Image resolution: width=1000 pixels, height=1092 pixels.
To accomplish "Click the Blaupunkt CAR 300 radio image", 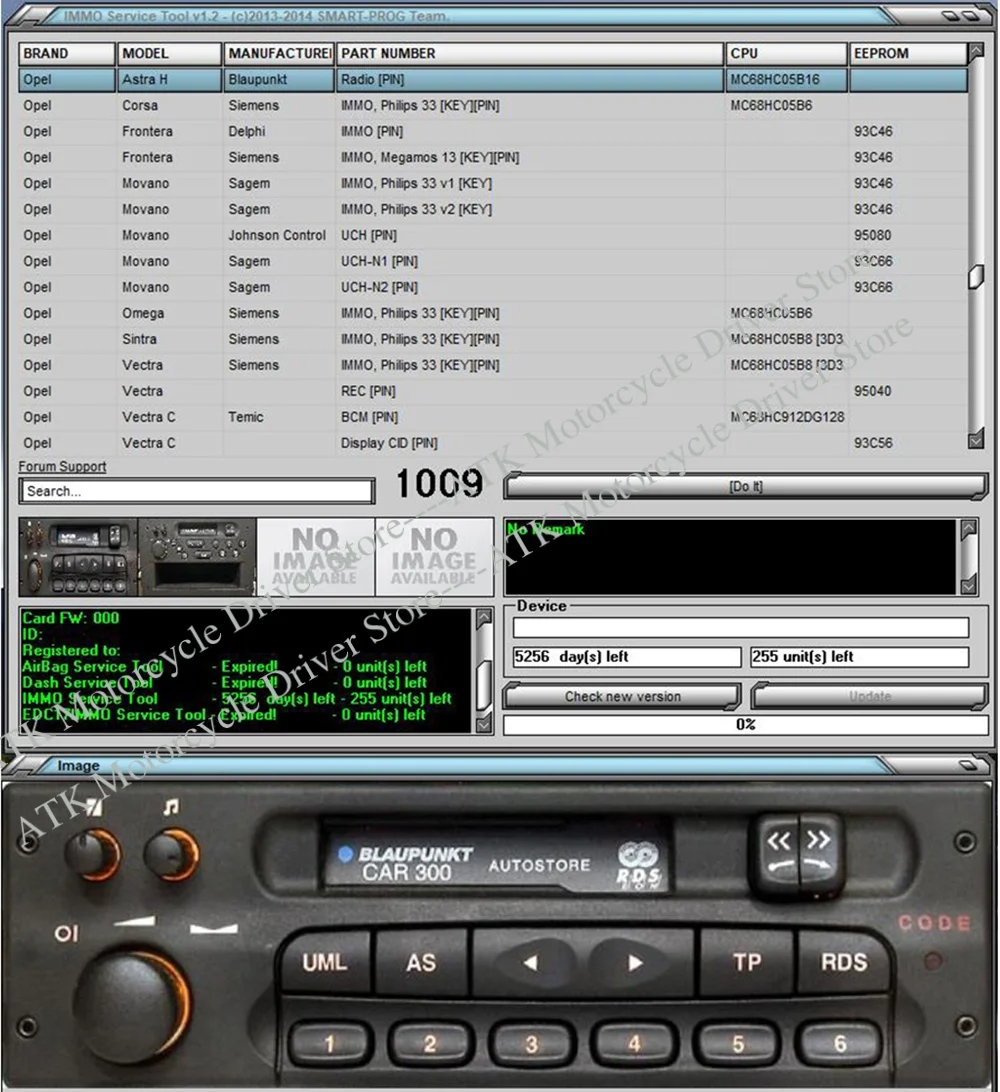I will [x=499, y=935].
